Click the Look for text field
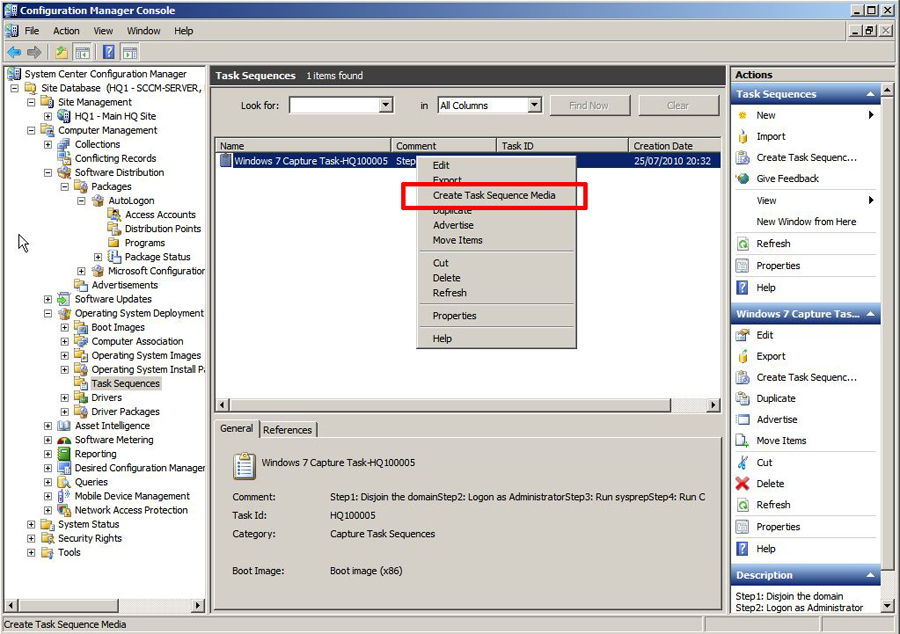 pos(335,105)
